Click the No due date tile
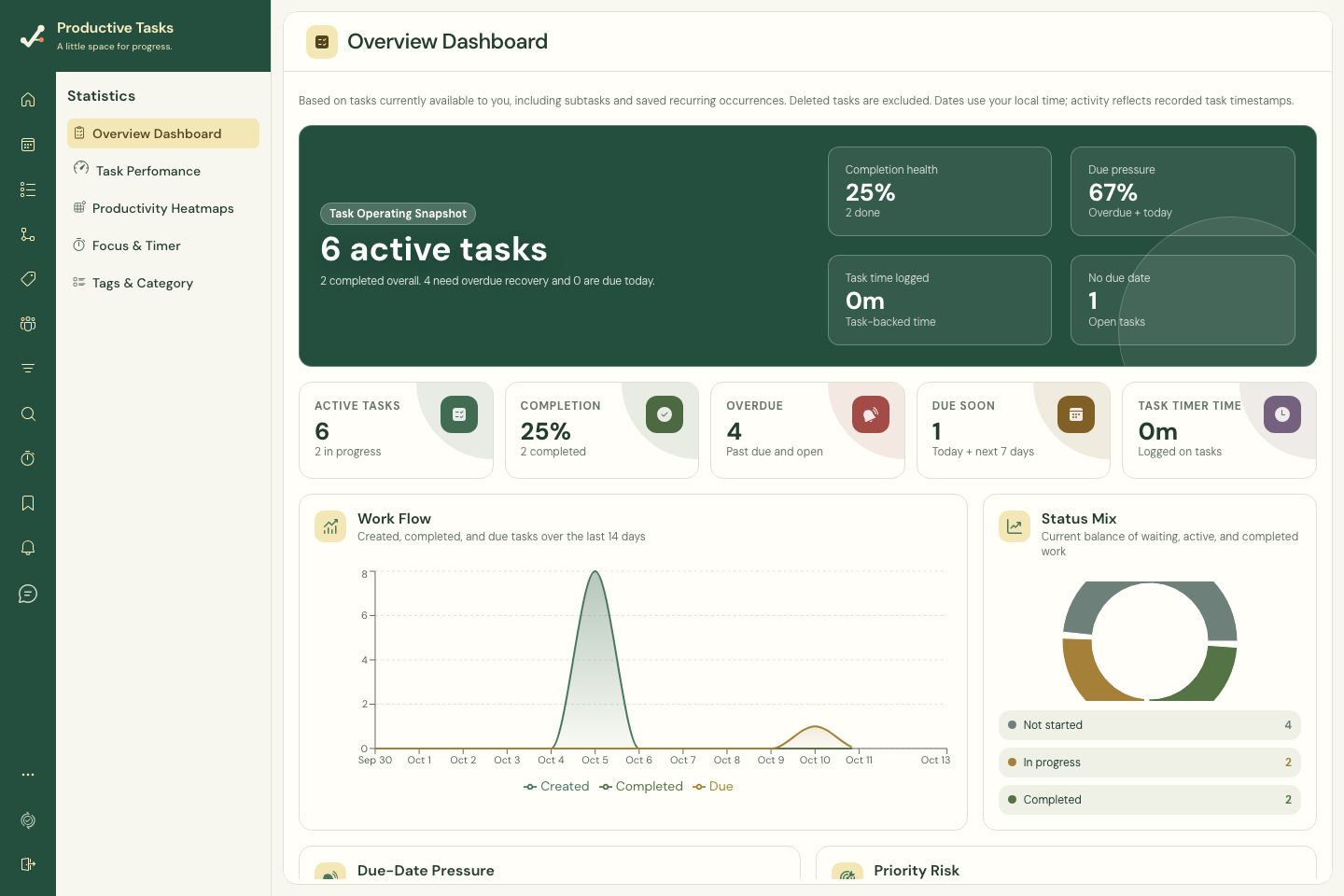 [1183, 301]
